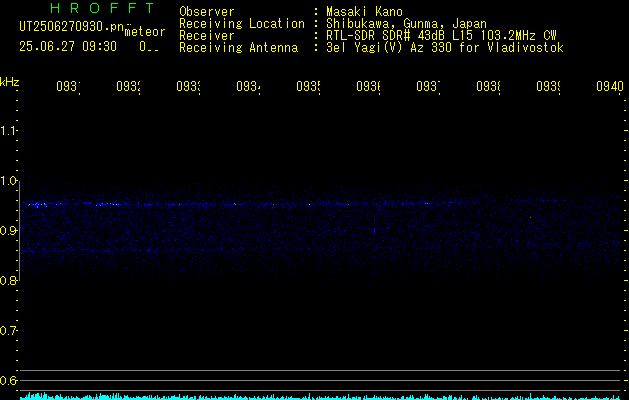The image size is (629, 400).
Task: Click the 1.1 kHz frequency label
Action: 8,131
